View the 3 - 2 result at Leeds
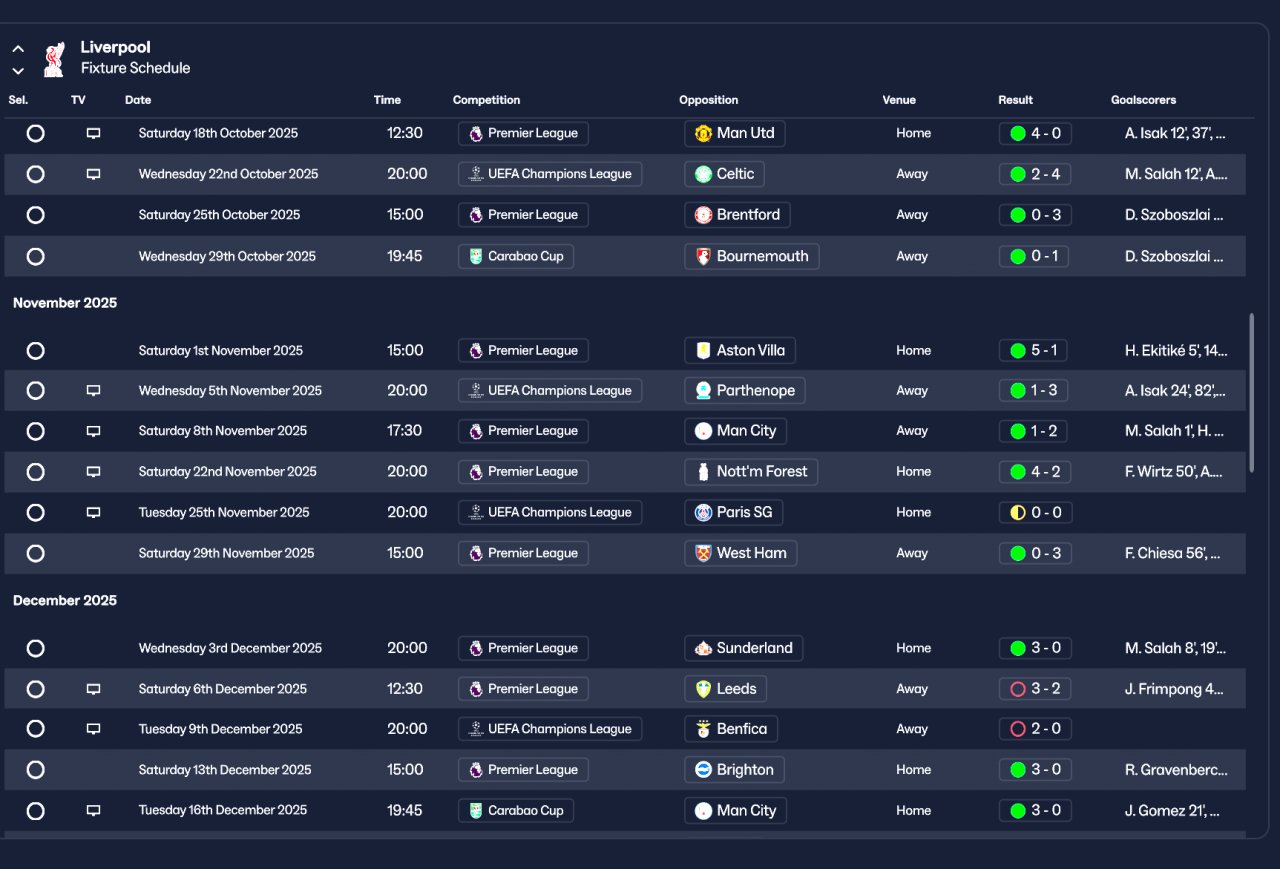Screen dimensions: 1280x869 pyautogui.click(x=1035, y=689)
